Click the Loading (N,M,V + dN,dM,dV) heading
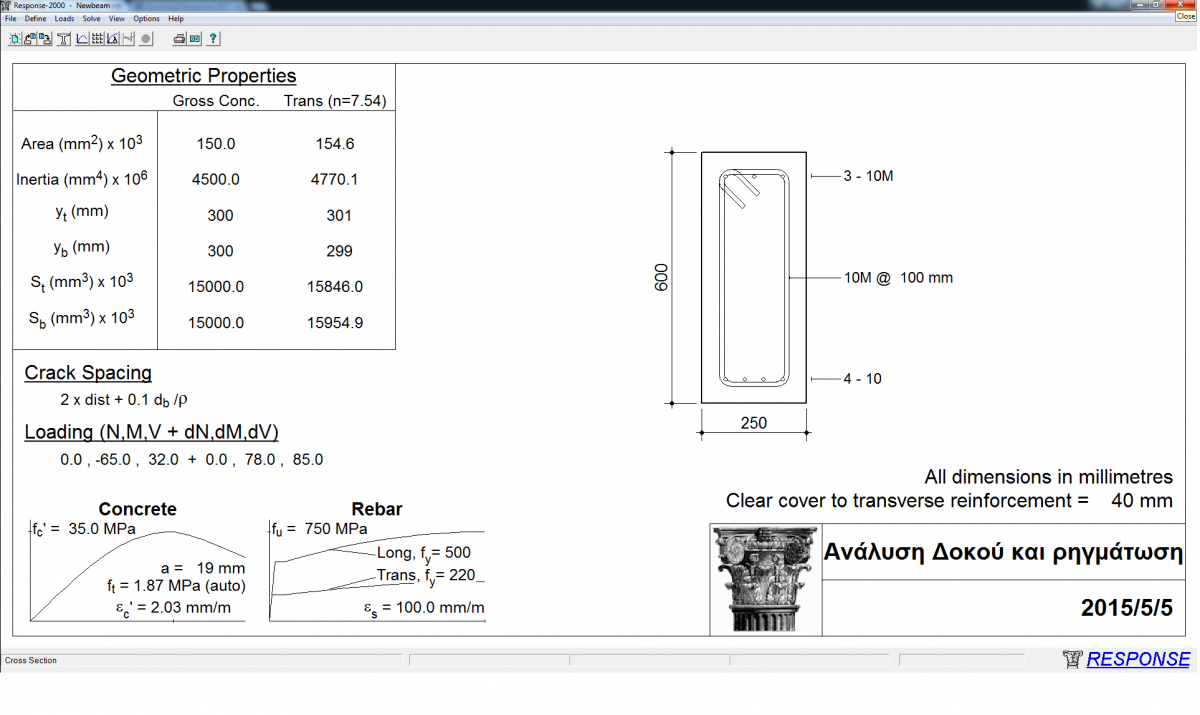Viewport: 1200px width, 715px height. coord(151,432)
